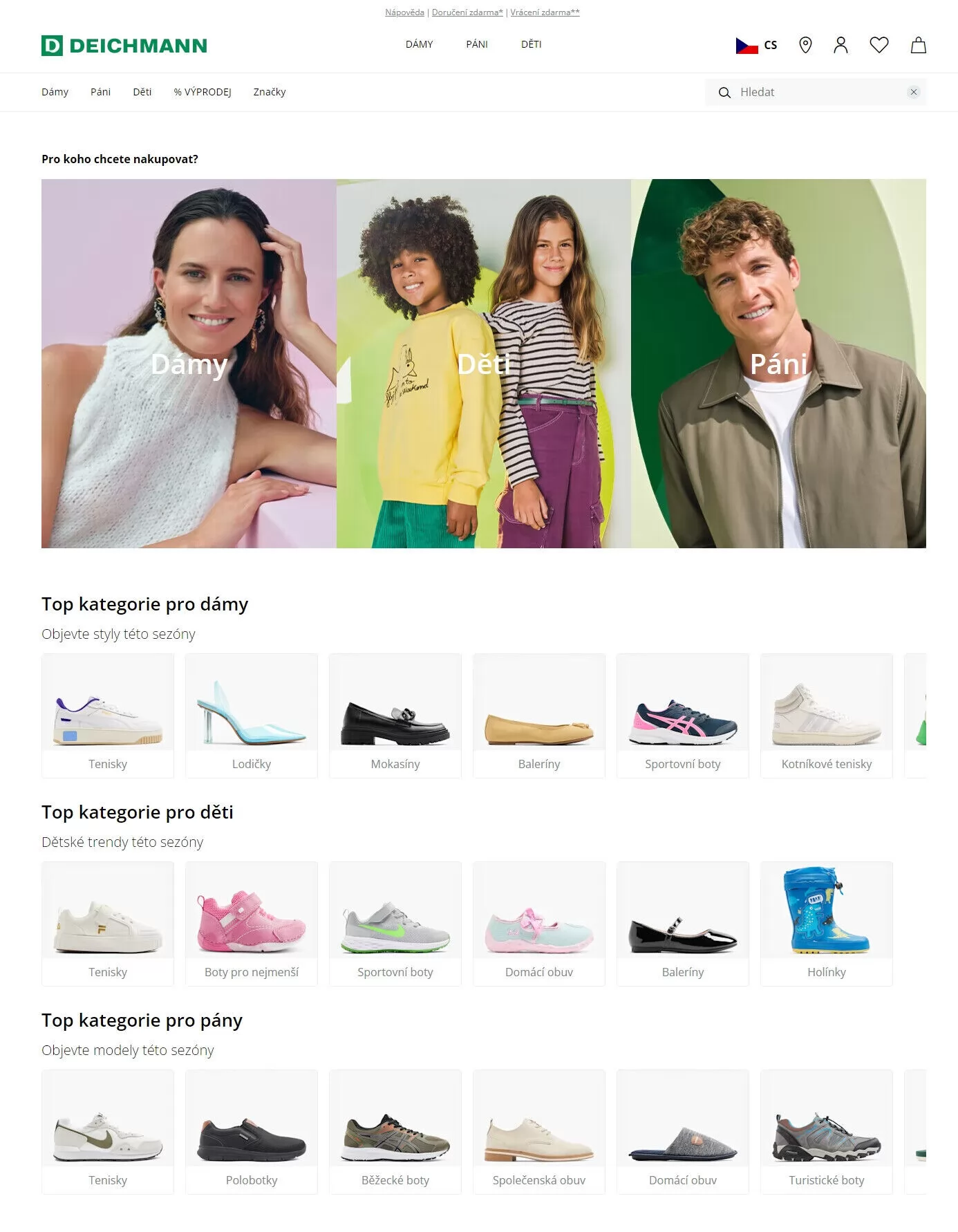Clear the search field with X icon

(x=913, y=92)
